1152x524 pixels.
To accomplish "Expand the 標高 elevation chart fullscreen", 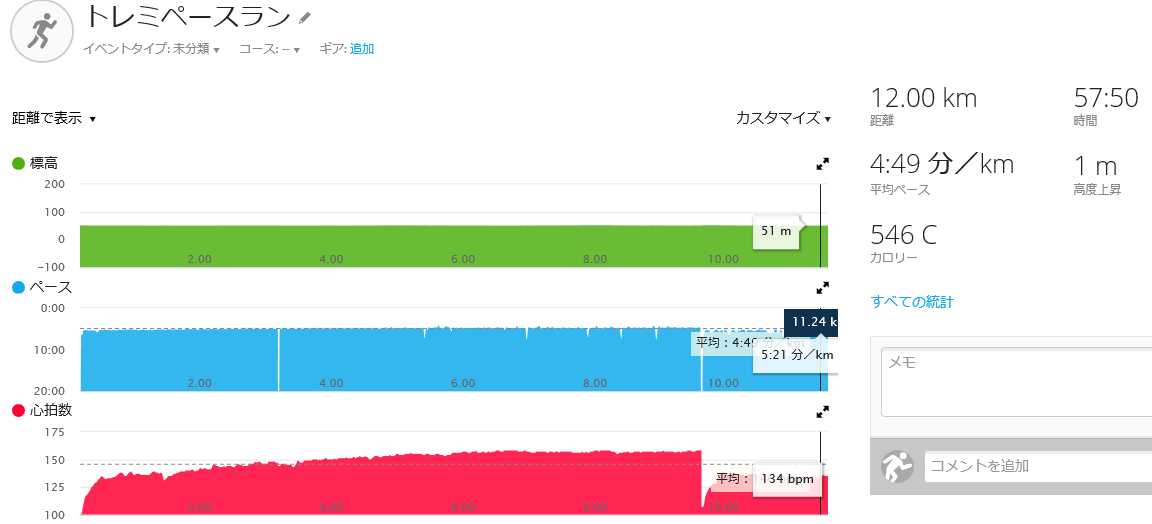I will pyautogui.click(x=823, y=164).
